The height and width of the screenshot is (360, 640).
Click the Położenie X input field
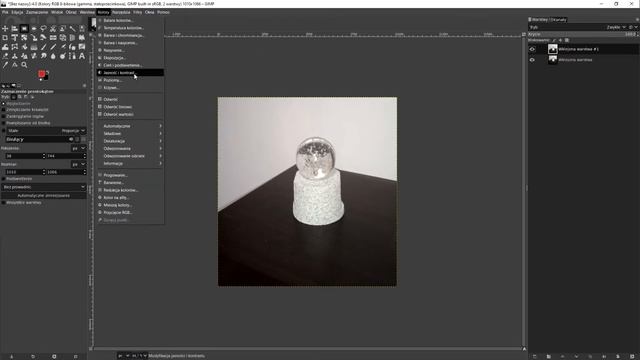pos(24,156)
